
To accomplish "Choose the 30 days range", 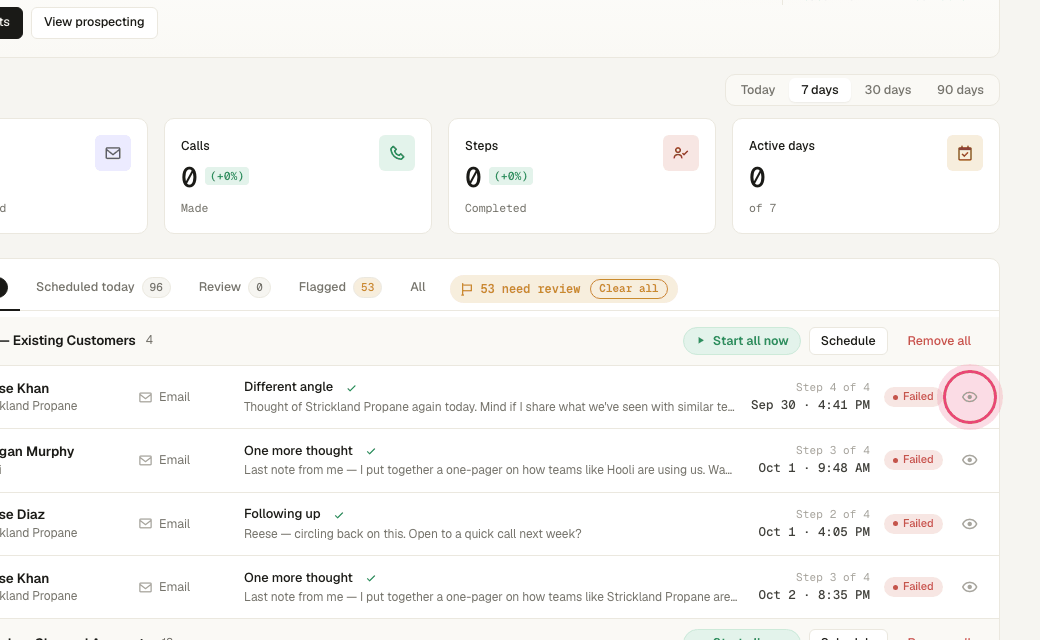I will (x=887, y=90).
